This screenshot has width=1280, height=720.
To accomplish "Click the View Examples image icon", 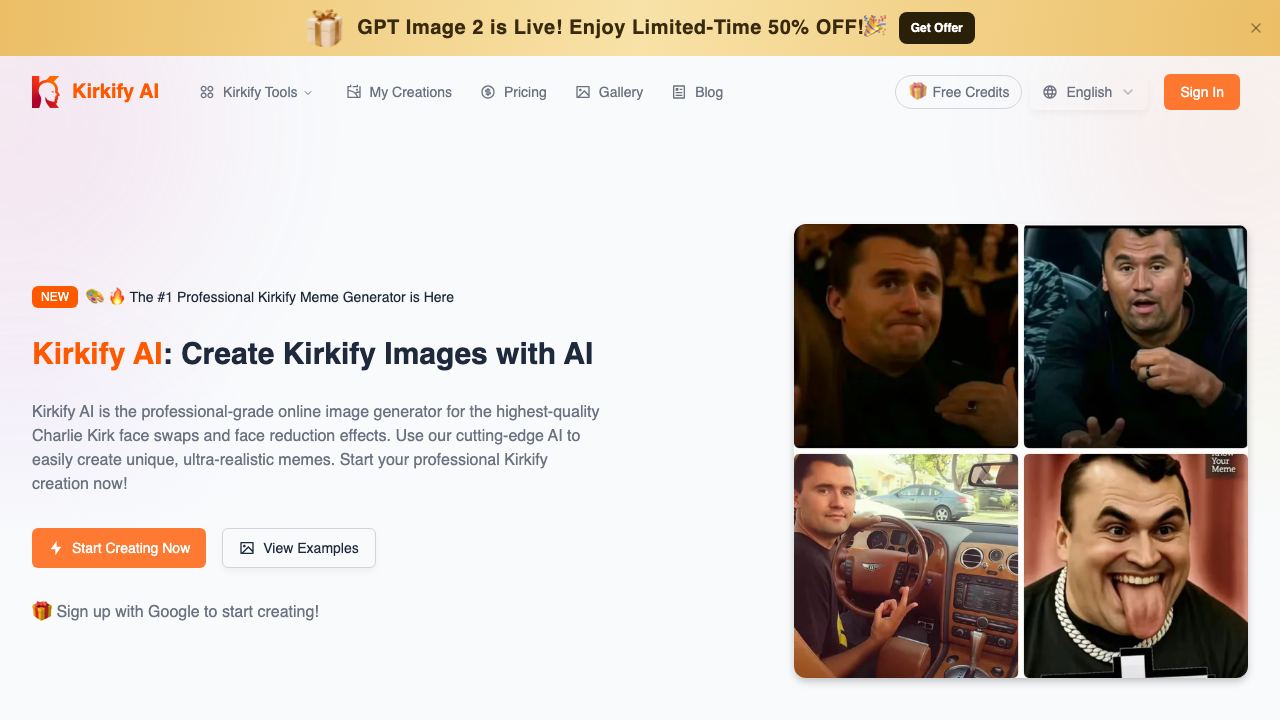I will pyautogui.click(x=247, y=548).
